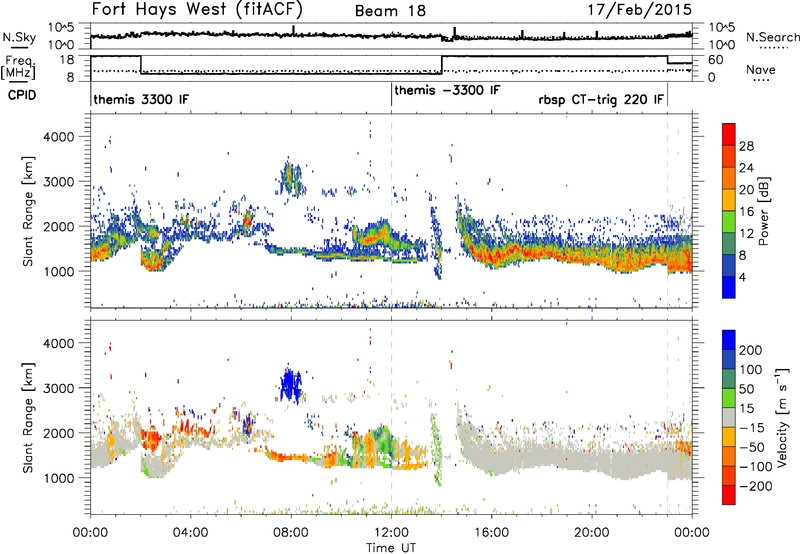Select the 'rbsp CT-trig 220 IF' label
This screenshot has width=800, height=554.
point(596,100)
